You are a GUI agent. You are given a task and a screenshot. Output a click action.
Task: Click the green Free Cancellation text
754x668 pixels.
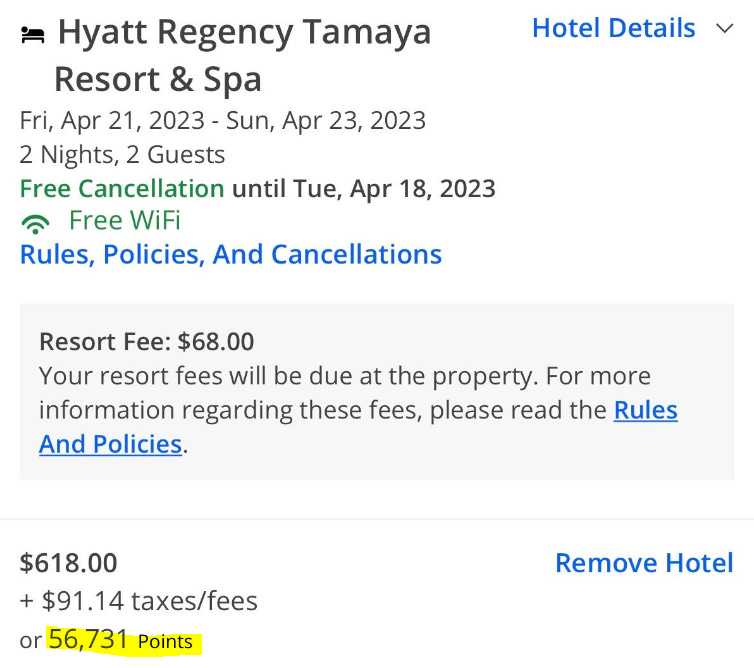click(x=122, y=189)
